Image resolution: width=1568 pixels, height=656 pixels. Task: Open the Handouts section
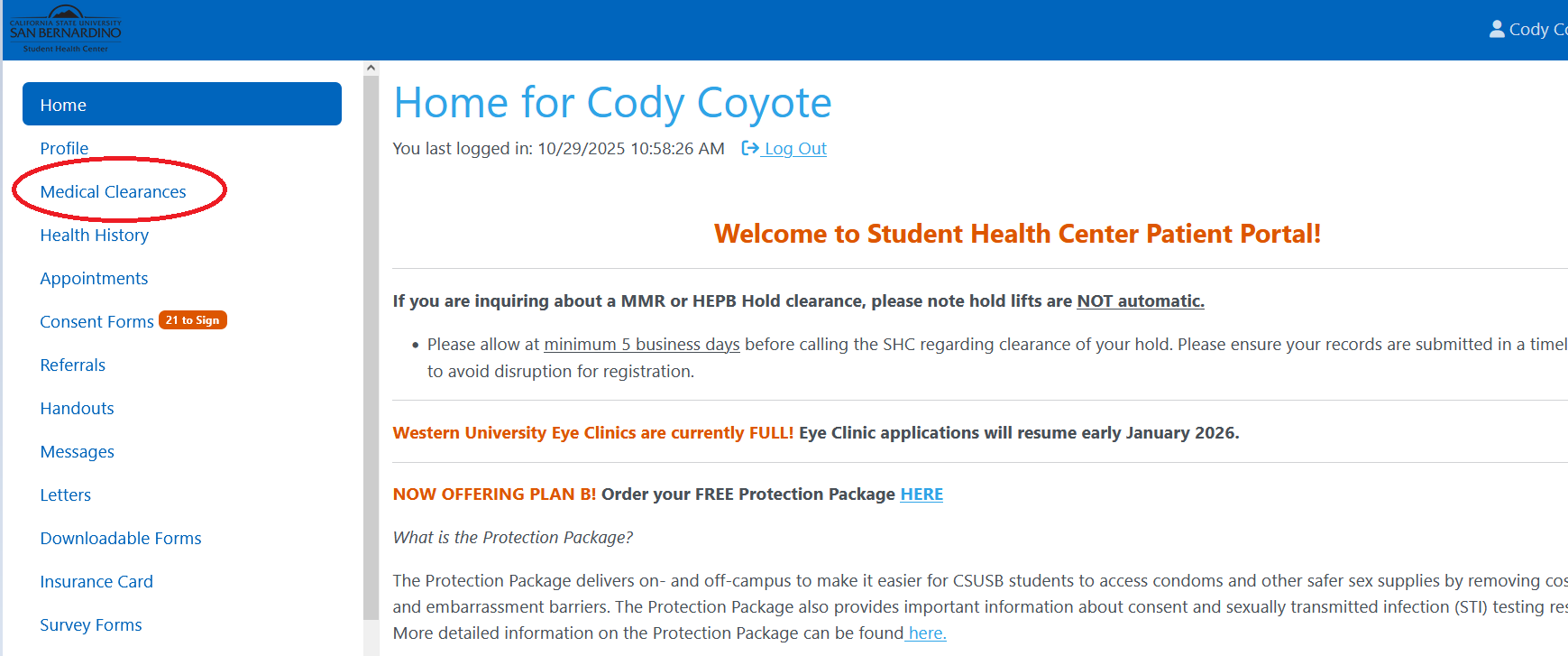(77, 408)
